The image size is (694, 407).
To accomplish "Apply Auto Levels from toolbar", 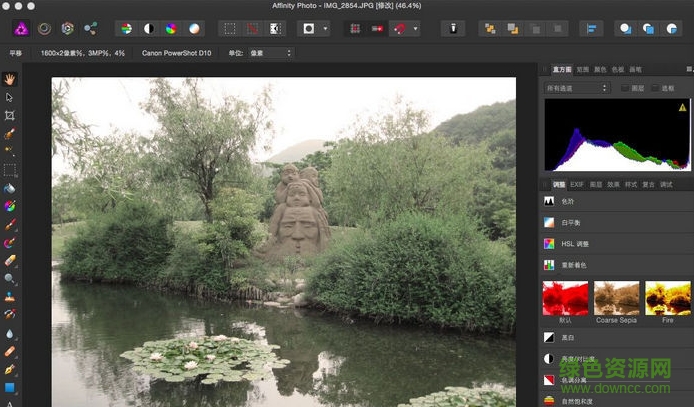I will point(127,29).
